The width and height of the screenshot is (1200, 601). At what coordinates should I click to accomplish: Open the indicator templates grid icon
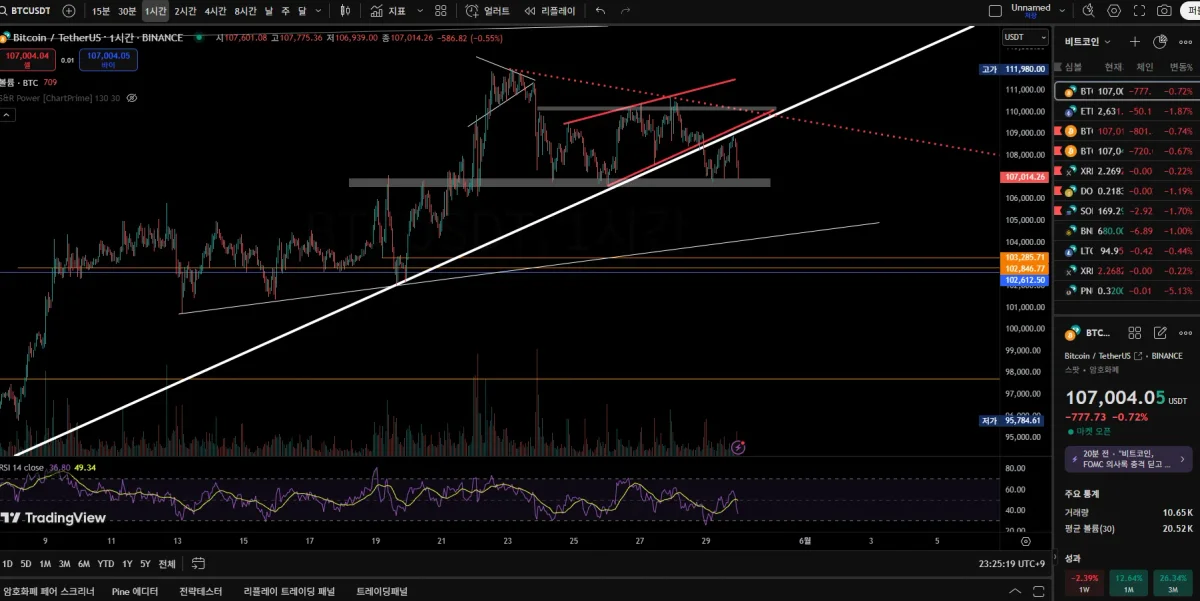point(441,11)
